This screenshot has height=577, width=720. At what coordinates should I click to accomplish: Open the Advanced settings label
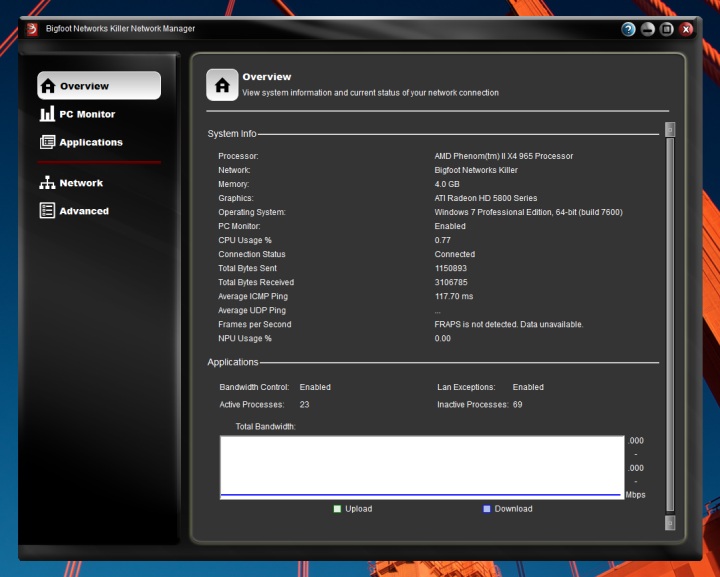point(84,211)
